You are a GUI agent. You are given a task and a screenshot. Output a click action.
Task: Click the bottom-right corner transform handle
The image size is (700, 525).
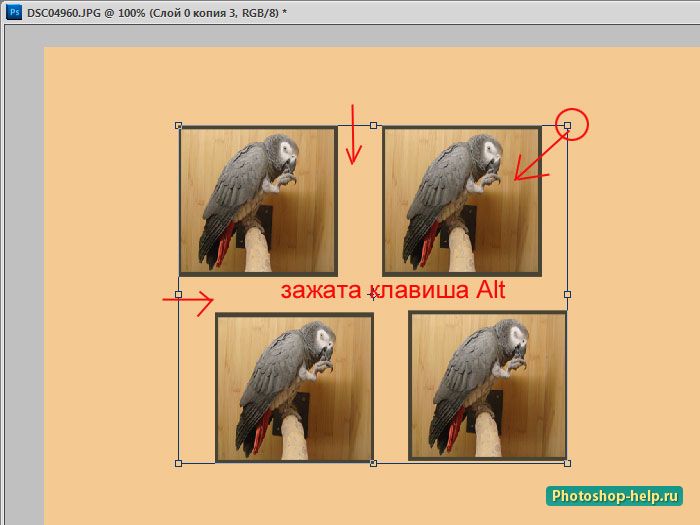pyautogui.click(x=567, y=463)
